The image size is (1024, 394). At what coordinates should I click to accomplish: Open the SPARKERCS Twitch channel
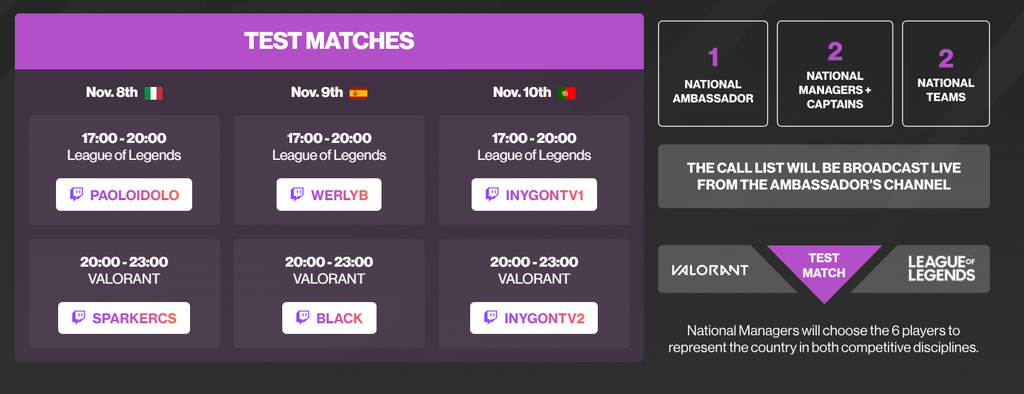[x=124, y=318]
